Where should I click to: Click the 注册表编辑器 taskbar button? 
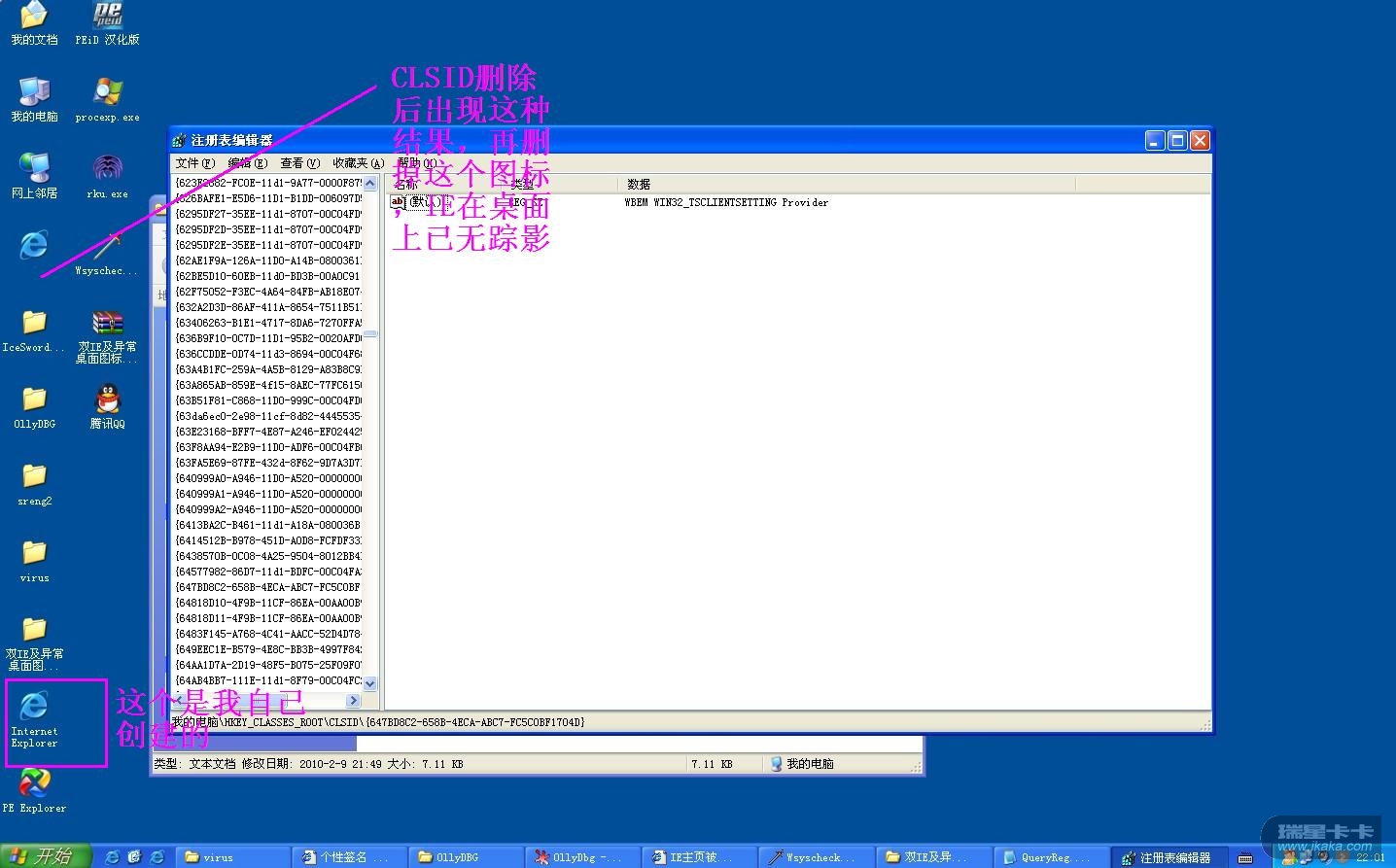point(1170,856)
